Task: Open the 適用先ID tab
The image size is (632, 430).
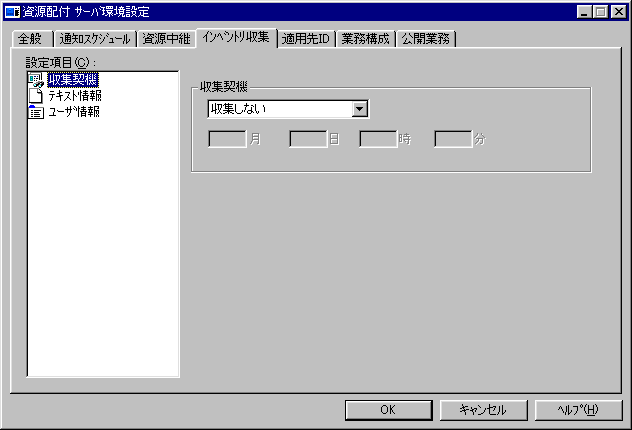Action: point(306,39)
